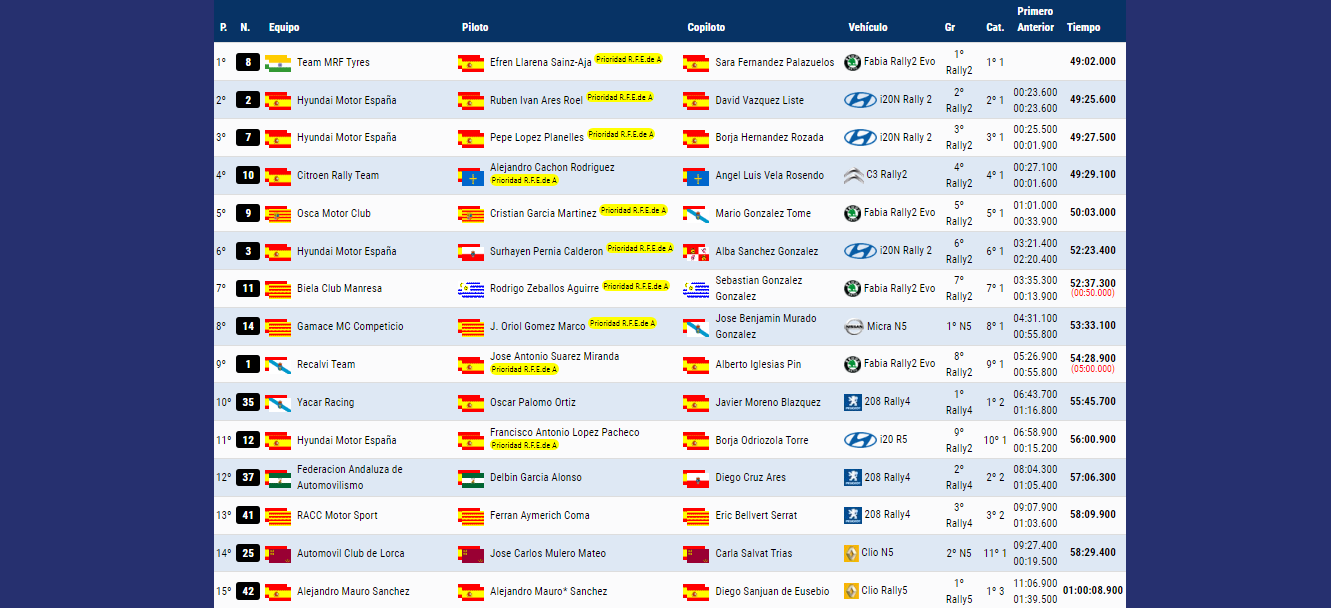Image resolution: width=1331 pixels, height=608 pixels.
Task: Click the Citroen logo next to C3 Rally2
Action: tap(853, 175)
